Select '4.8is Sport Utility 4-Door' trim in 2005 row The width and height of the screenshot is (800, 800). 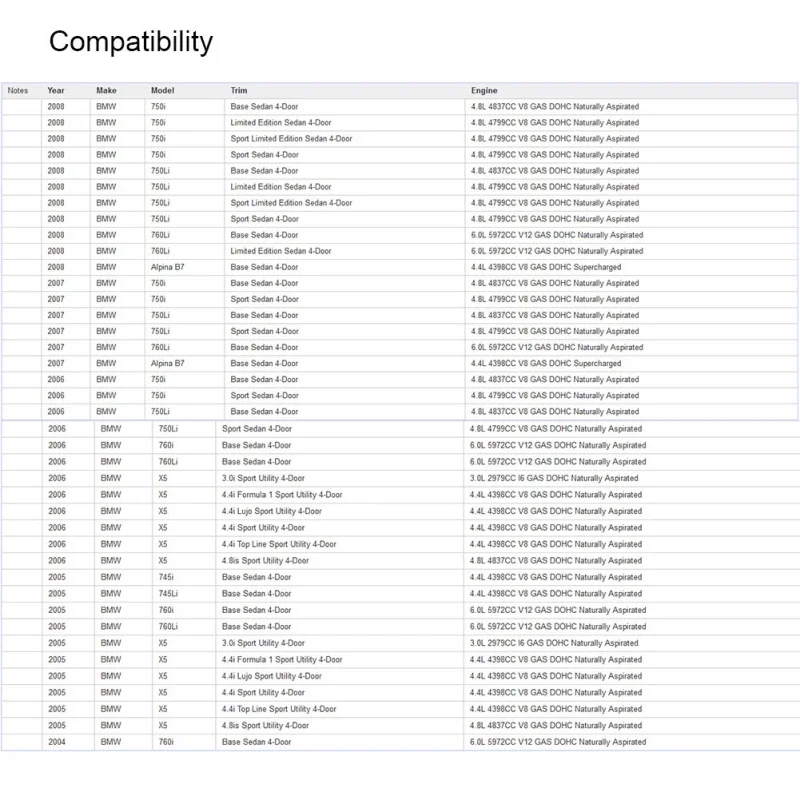click(265, 725)
